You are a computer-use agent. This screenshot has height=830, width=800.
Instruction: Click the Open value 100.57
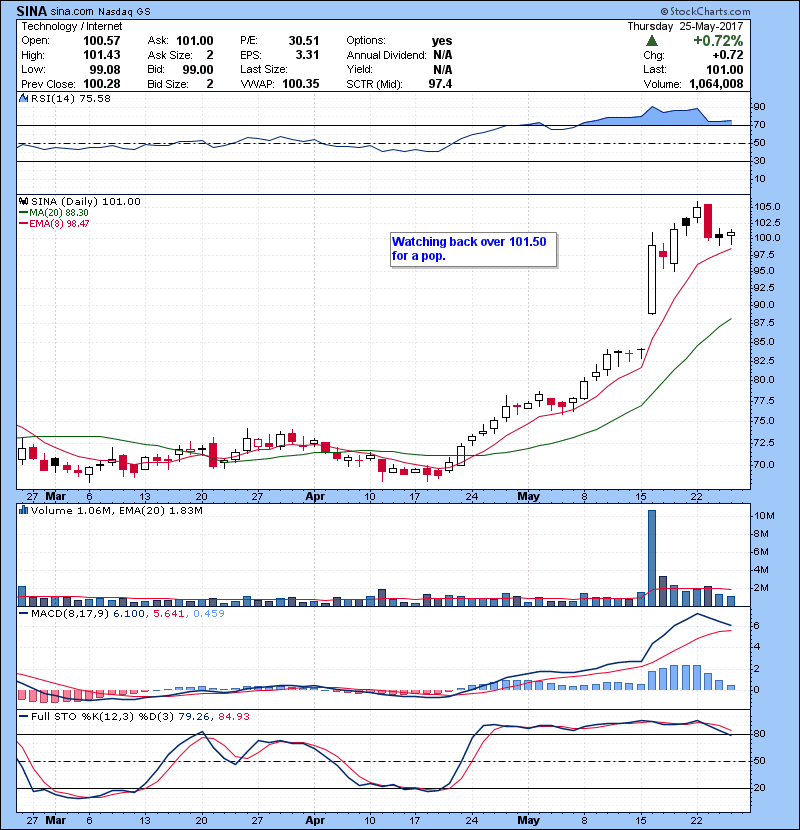click(102, 41)
